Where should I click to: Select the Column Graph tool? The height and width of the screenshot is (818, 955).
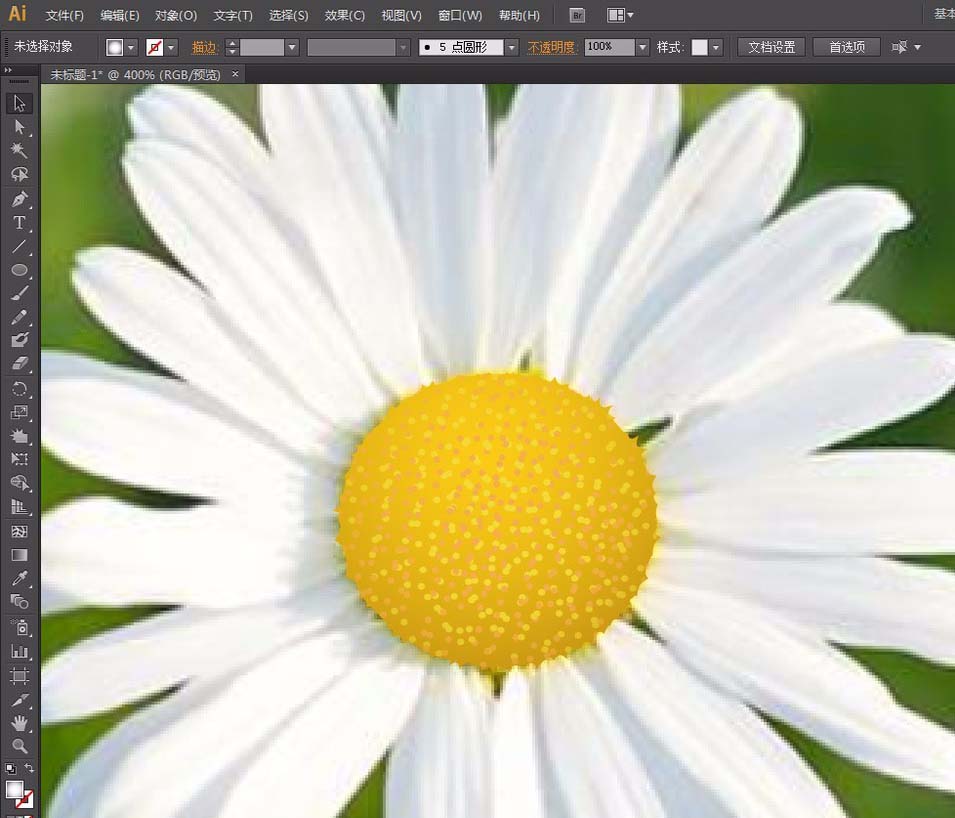[x=19, y=652]
